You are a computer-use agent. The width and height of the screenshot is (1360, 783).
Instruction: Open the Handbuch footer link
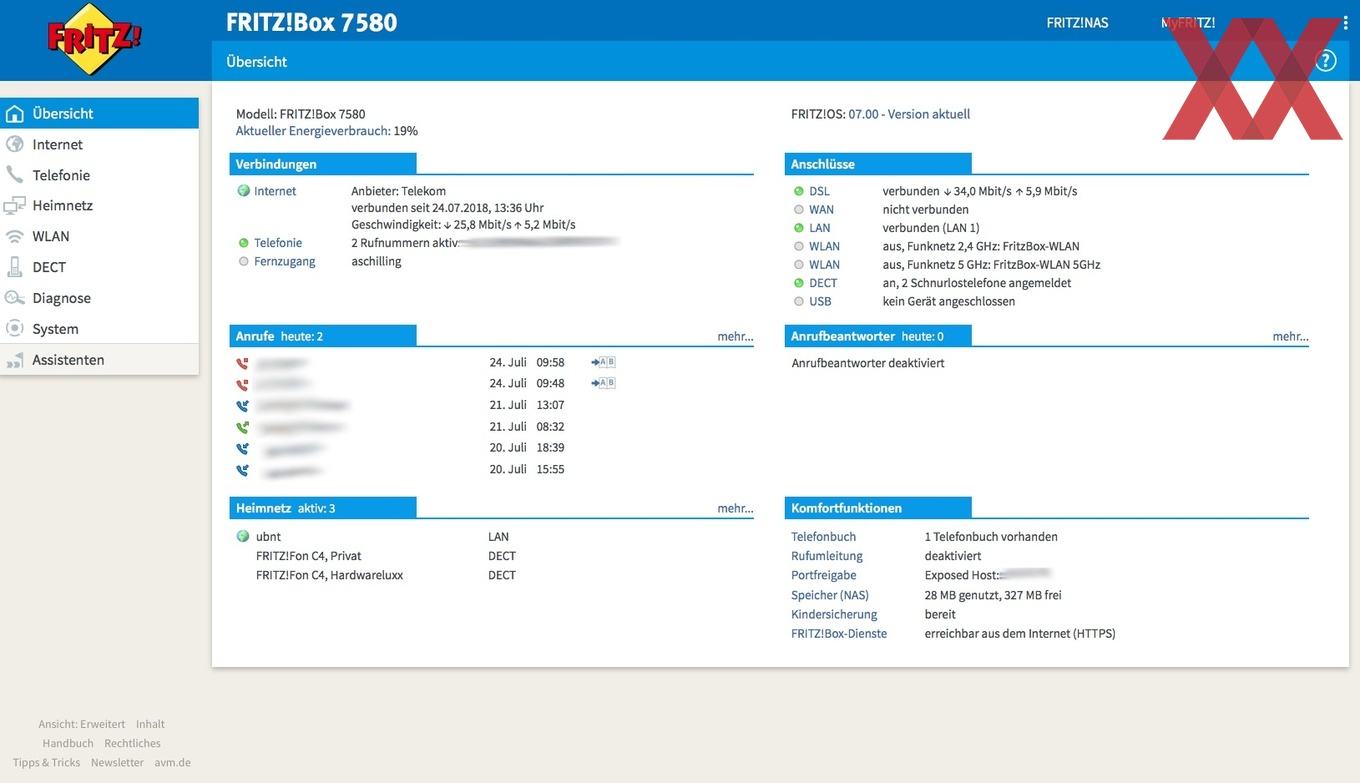pyautogui.click(x=68, y=743)
